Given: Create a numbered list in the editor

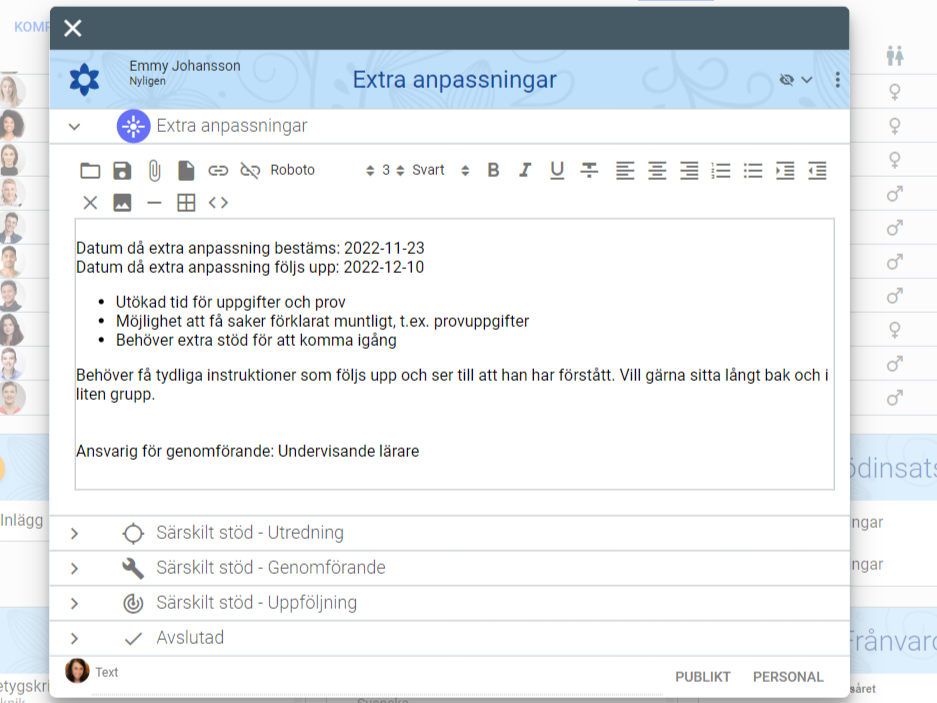Looking at the screenshot, I should 721,171.
